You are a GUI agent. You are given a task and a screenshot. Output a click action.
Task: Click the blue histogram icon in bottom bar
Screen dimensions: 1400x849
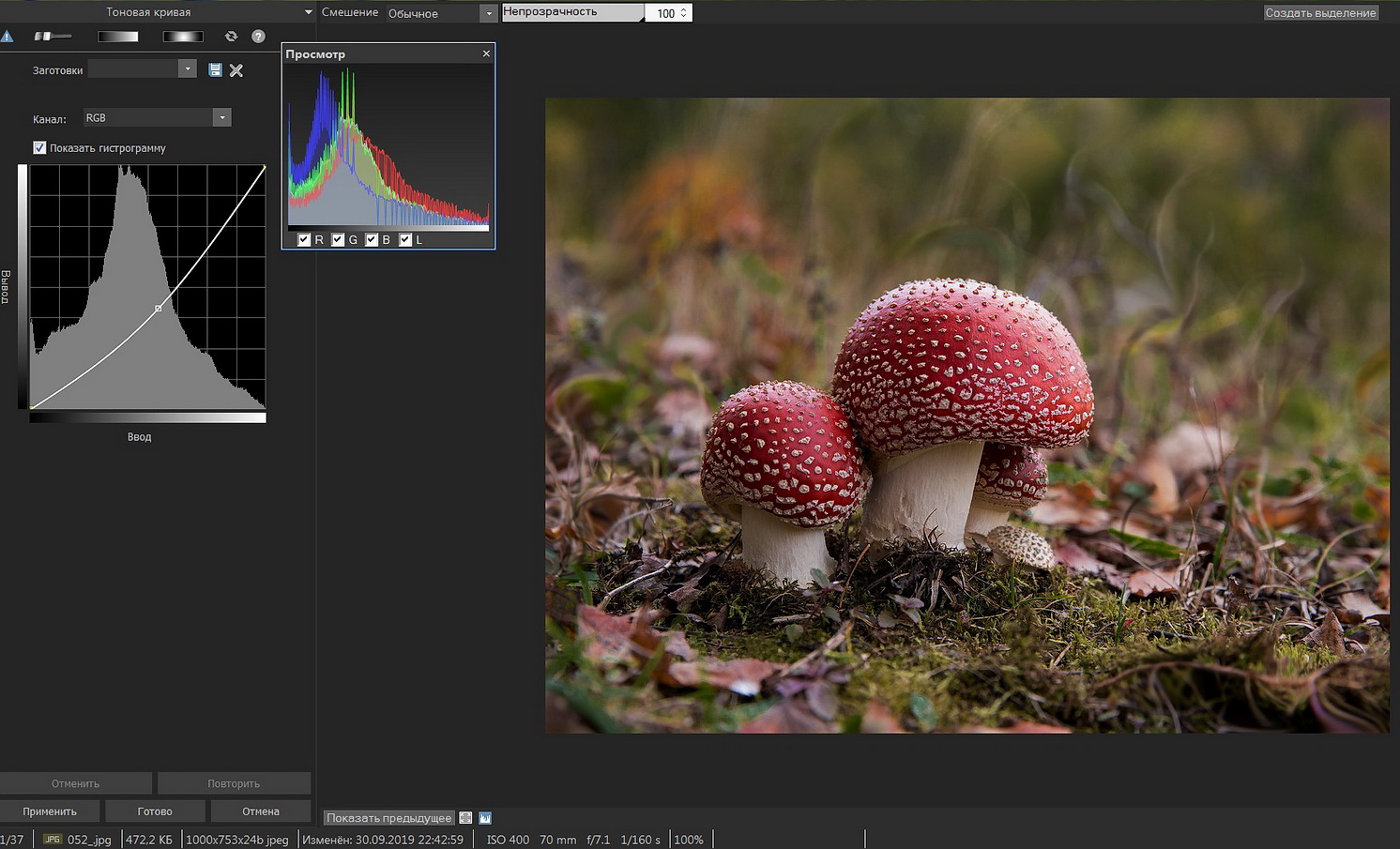tap(485, 818)
